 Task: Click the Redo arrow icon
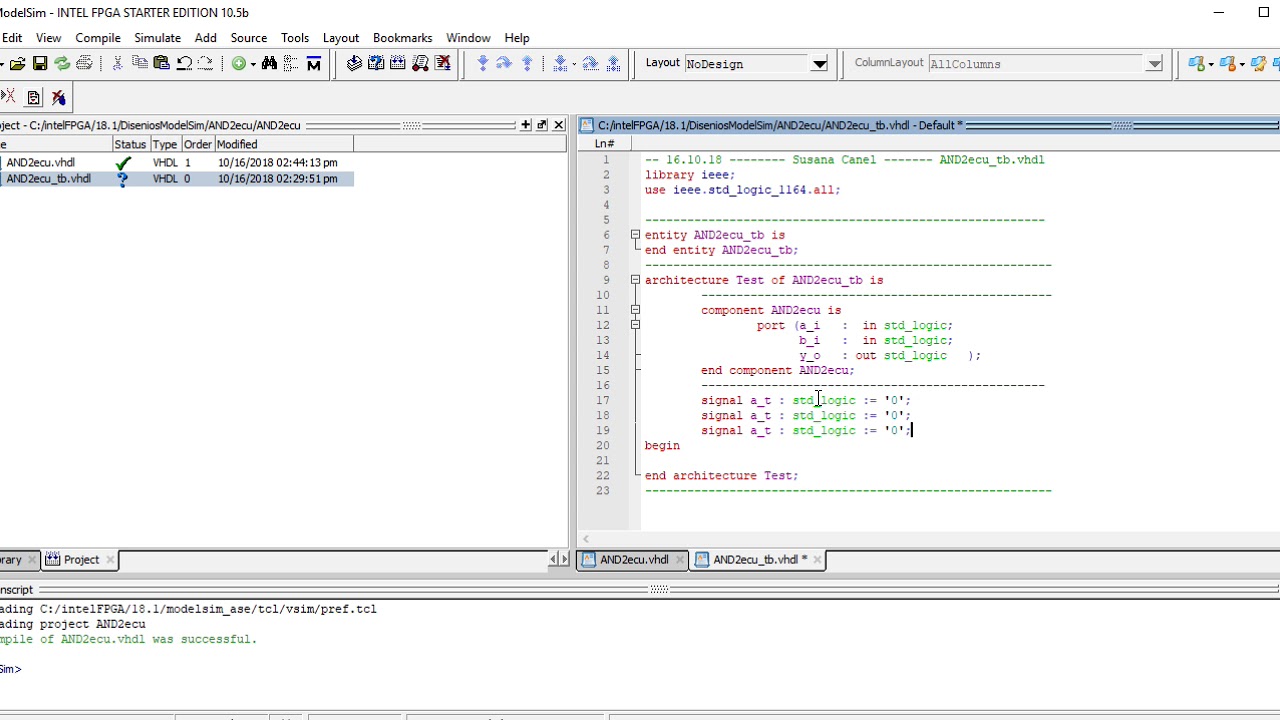[205, 64]
